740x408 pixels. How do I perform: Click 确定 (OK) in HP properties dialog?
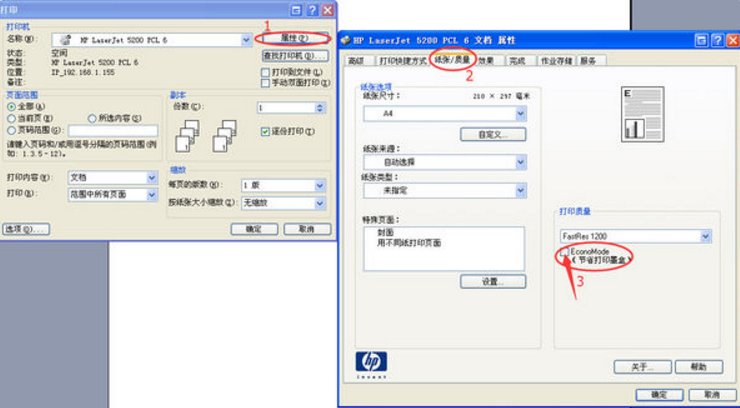[x=659, y=395]
